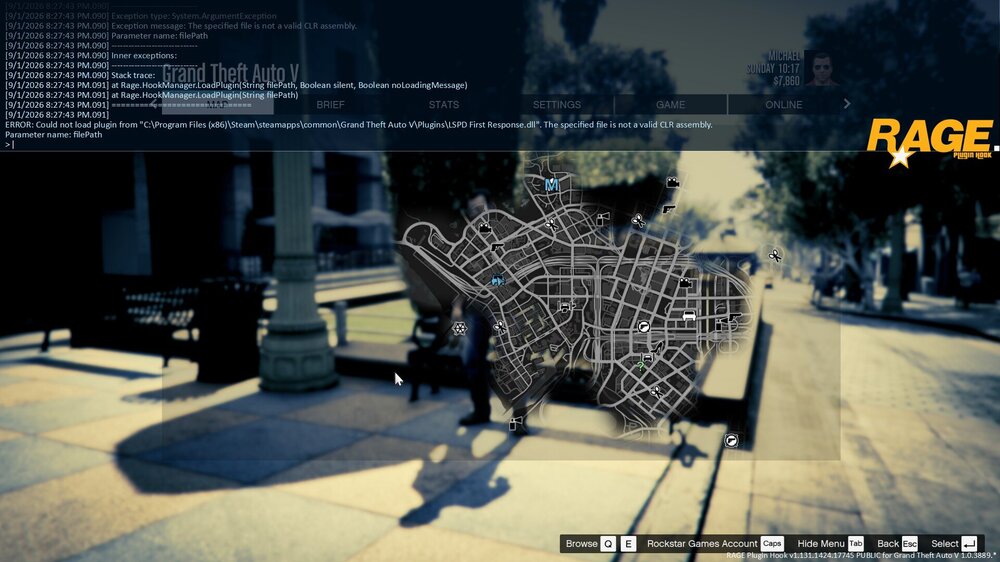Select Michael's house M blip on map
The width and height of the screenshot is (1000, 562).
(x=552, y=185)
